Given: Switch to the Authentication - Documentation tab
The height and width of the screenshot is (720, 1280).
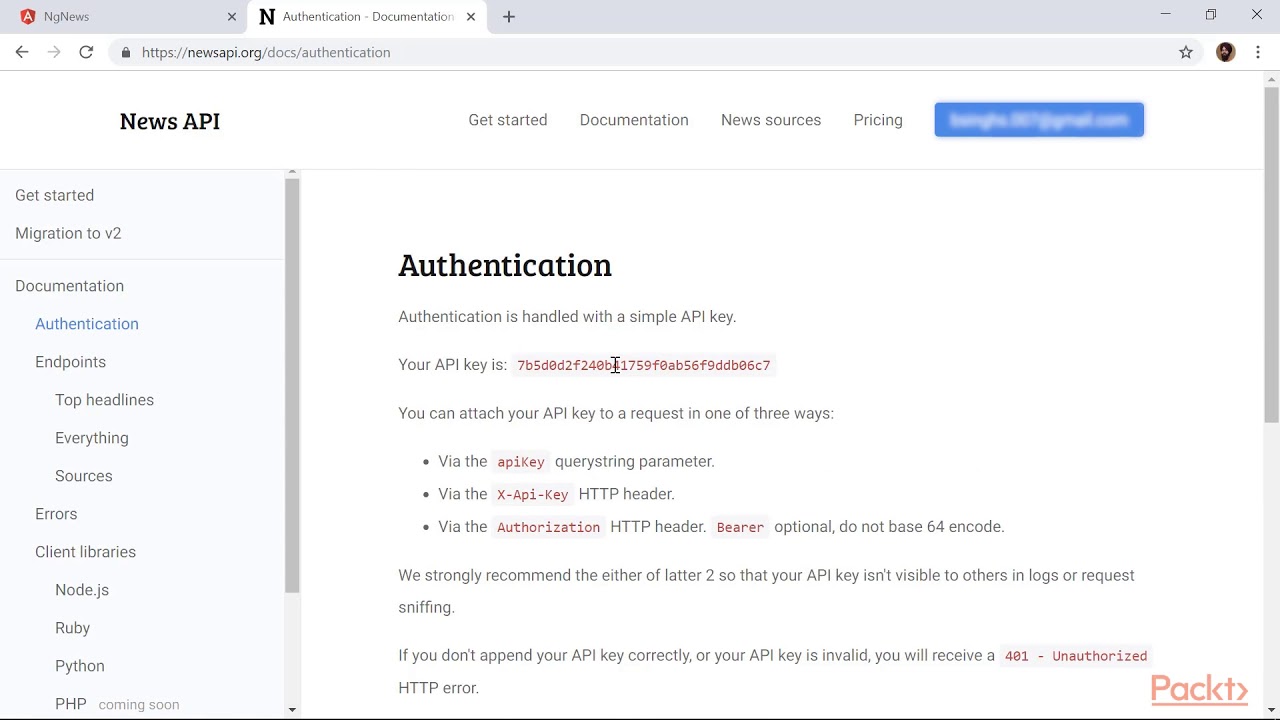Looking at the screenshot, I should 367,16.
